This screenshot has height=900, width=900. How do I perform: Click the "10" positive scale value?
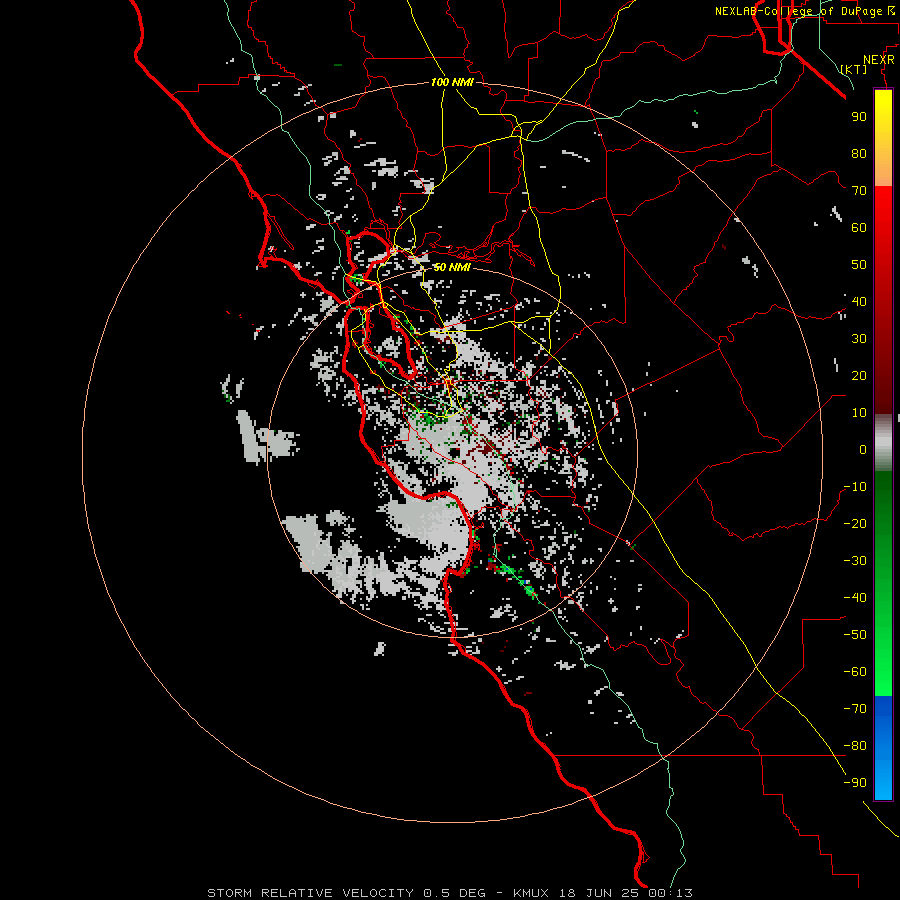click(x=859, y=413)
